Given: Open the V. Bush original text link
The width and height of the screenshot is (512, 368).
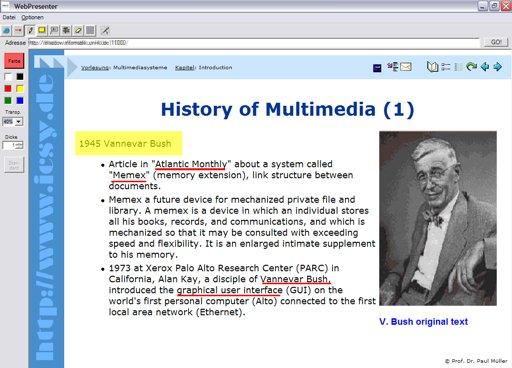Looking at the screenshot, I should (423, 322).
